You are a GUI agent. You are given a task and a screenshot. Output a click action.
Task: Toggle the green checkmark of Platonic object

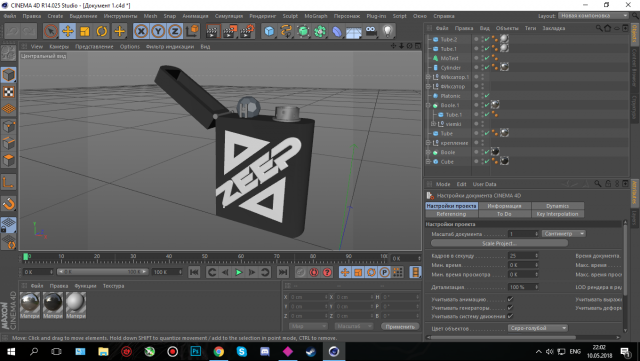(487, 95)
